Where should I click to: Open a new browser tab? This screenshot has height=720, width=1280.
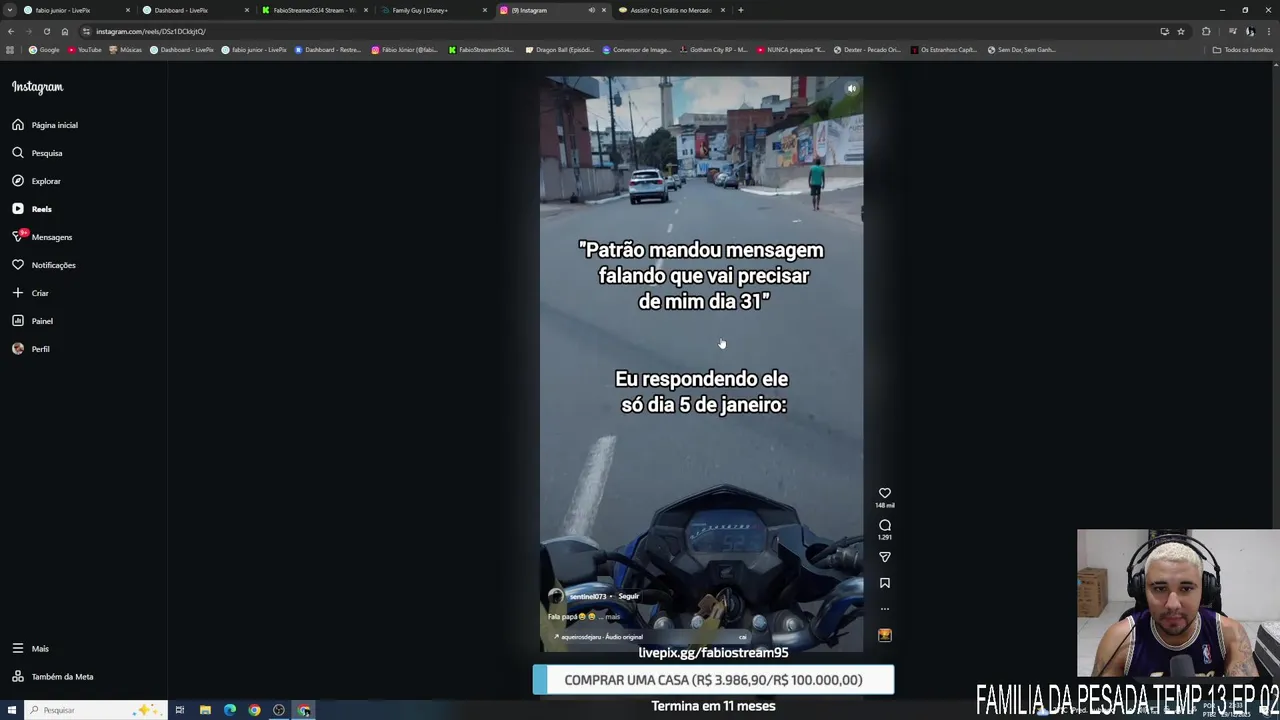coord(740,10)
